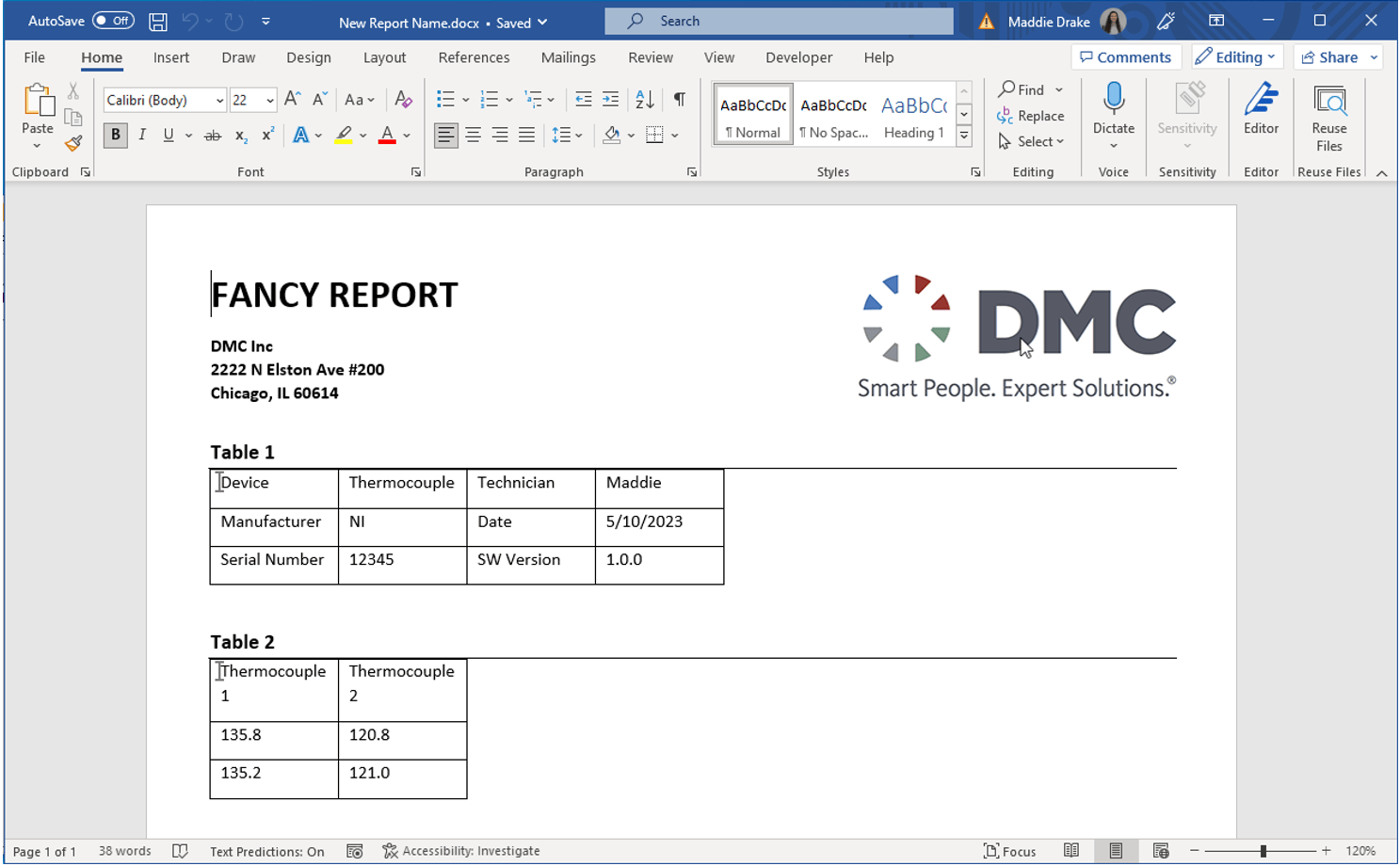Viewport: 1400px width, 866px height.
Task: Sort text alphabetically icon
Action: [x=645, y=99]
